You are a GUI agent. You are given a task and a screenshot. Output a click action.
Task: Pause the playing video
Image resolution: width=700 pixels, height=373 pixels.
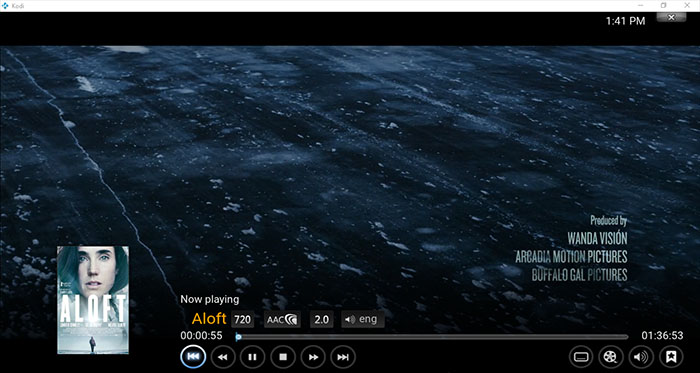pyautogui.click(x=252, y=357)
